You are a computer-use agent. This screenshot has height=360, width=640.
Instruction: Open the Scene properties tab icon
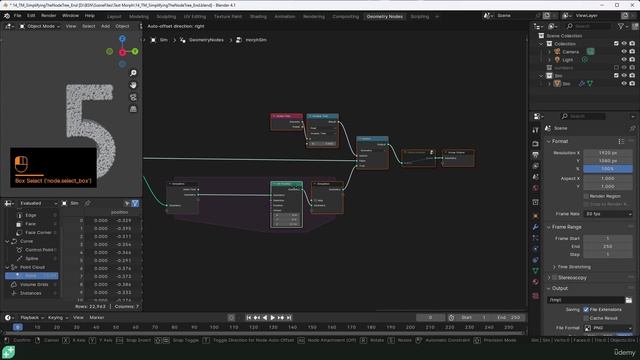point(536,177)
